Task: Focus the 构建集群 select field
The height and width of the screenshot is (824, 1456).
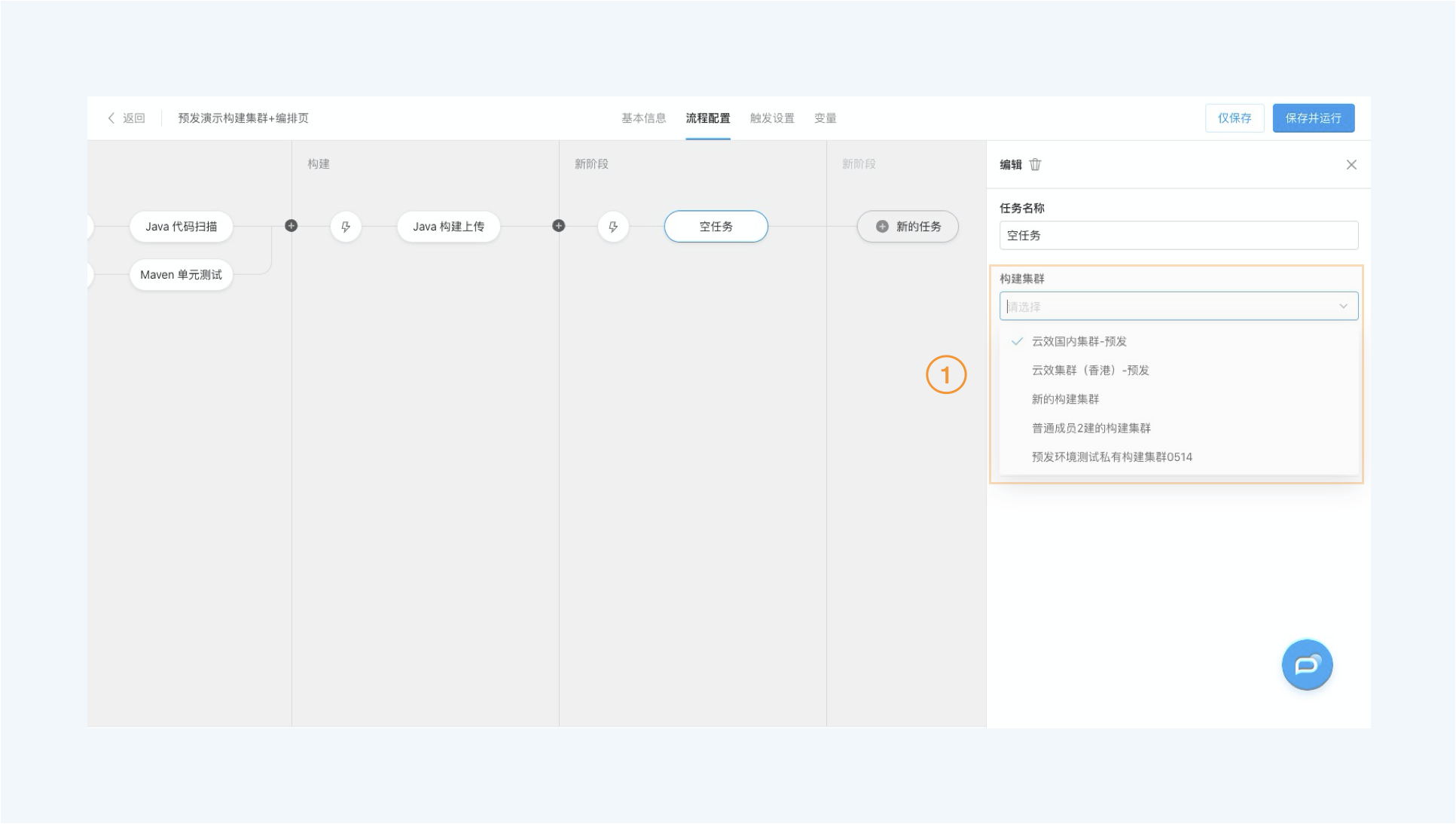Action: [x=1179, y=306]
